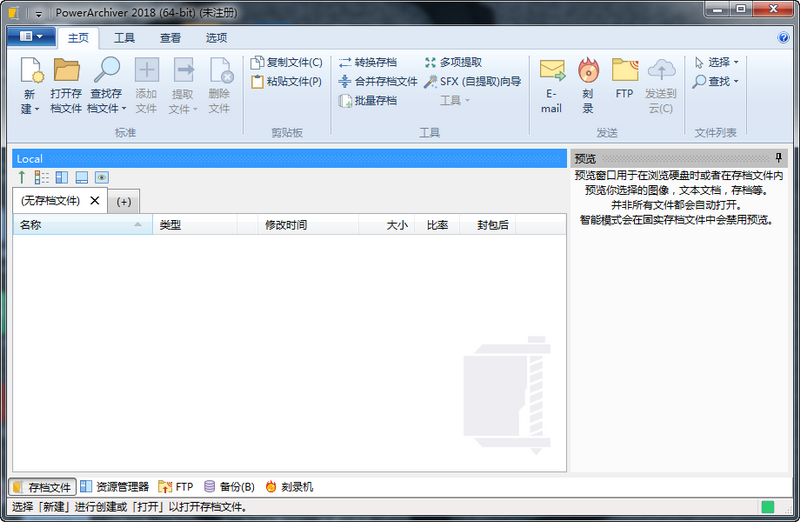Switch to FTP mode at bottom bar
The width and height of the screenshot is (800, 522).
tap(176, 487)
